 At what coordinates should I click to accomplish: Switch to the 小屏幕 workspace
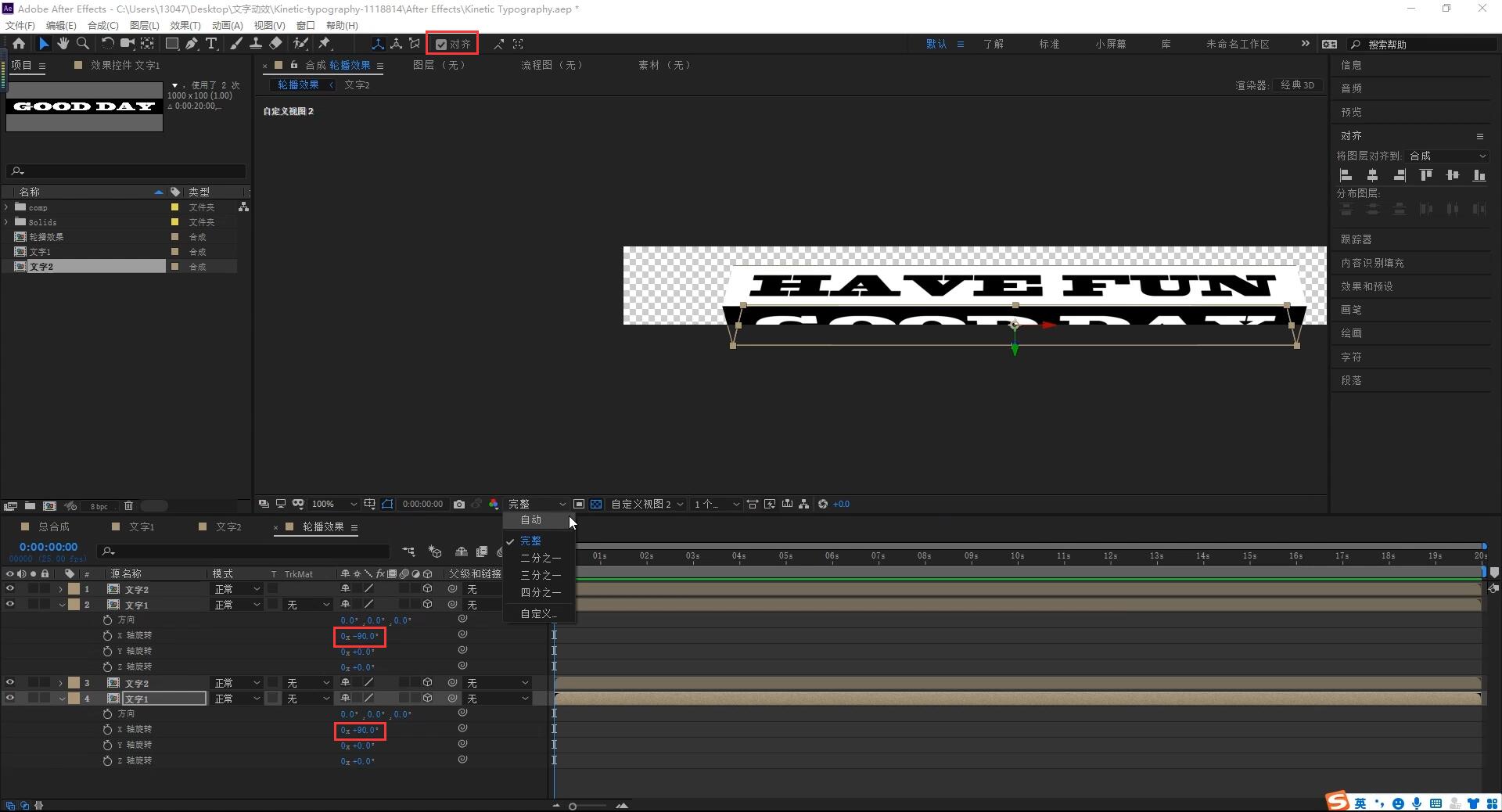(x=1110, y=45)
